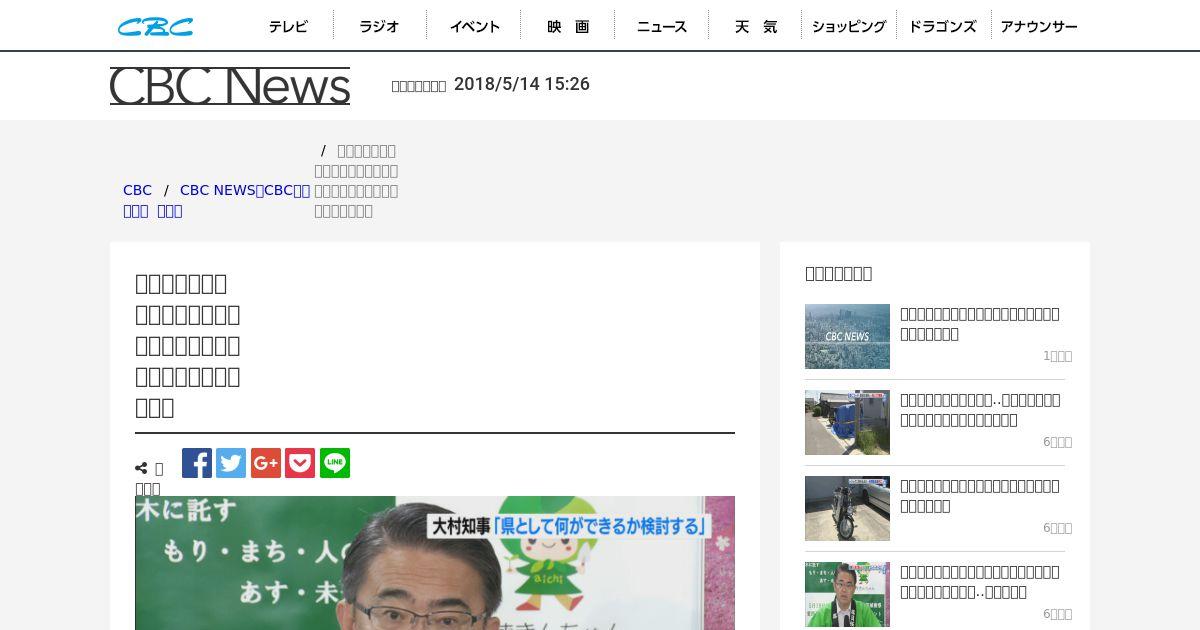
Task: Open the second sidebar news headline
Action: (980, 410)
